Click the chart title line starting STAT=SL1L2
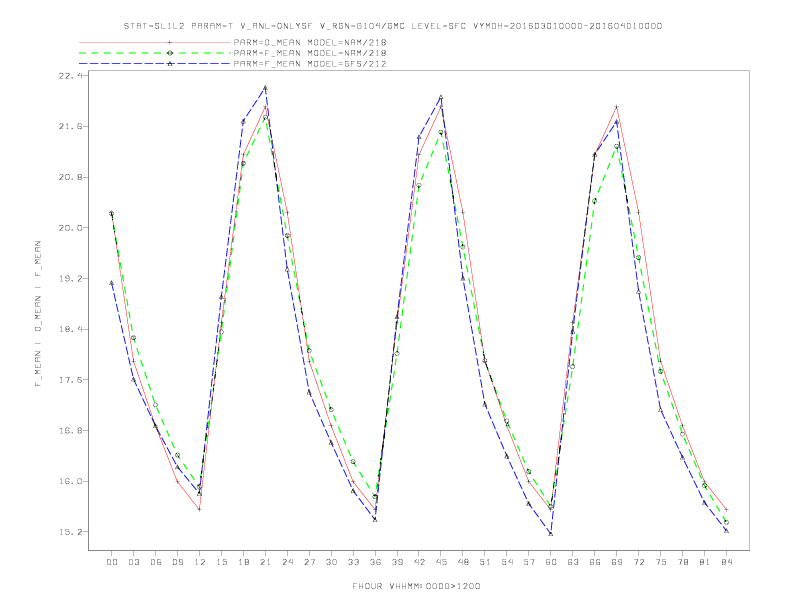Screen dimensions: 792x612 click(392, 26)
